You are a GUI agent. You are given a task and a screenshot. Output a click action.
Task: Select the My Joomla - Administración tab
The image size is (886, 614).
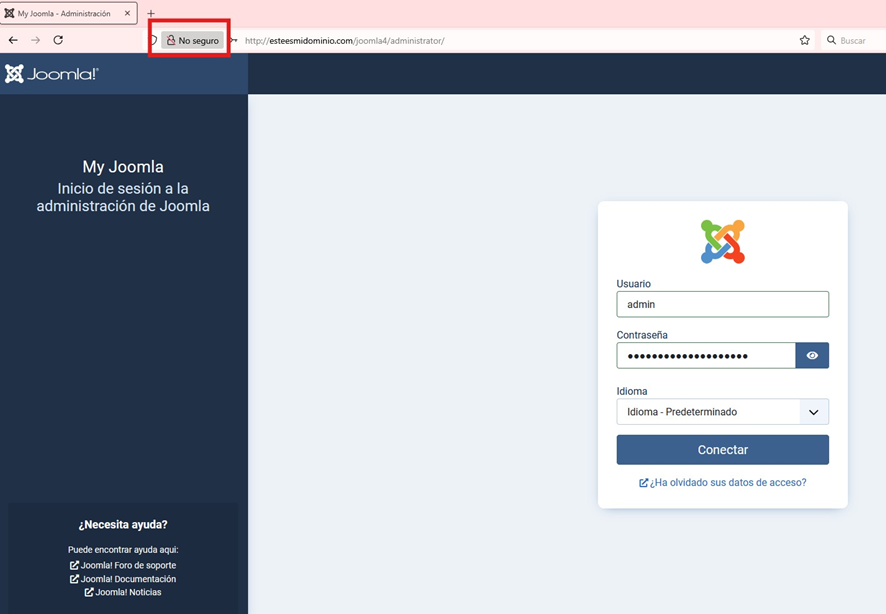point(68,13)
